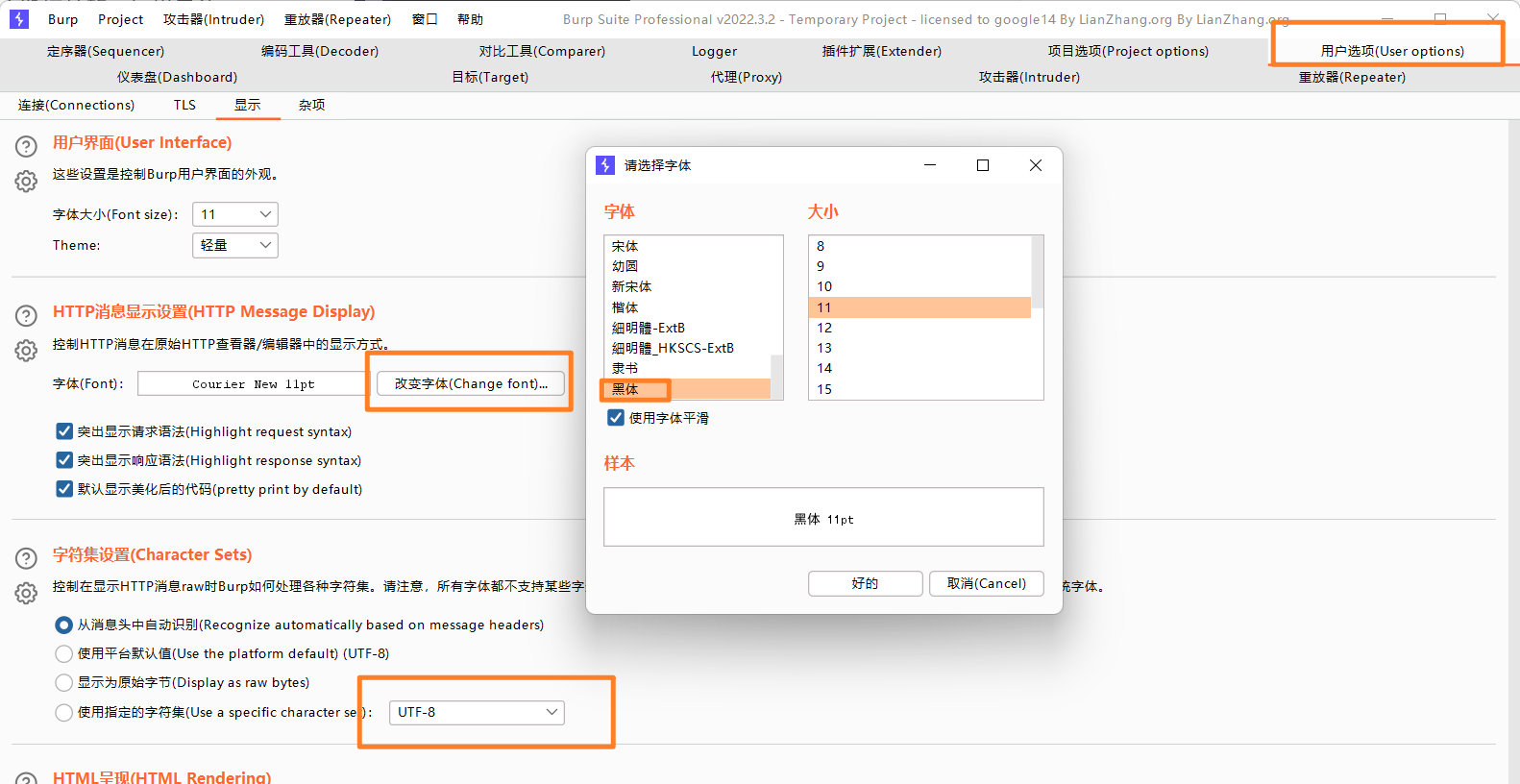Select Recognize automatically based on message headers

pyautogui.click(x=64, y=625)
